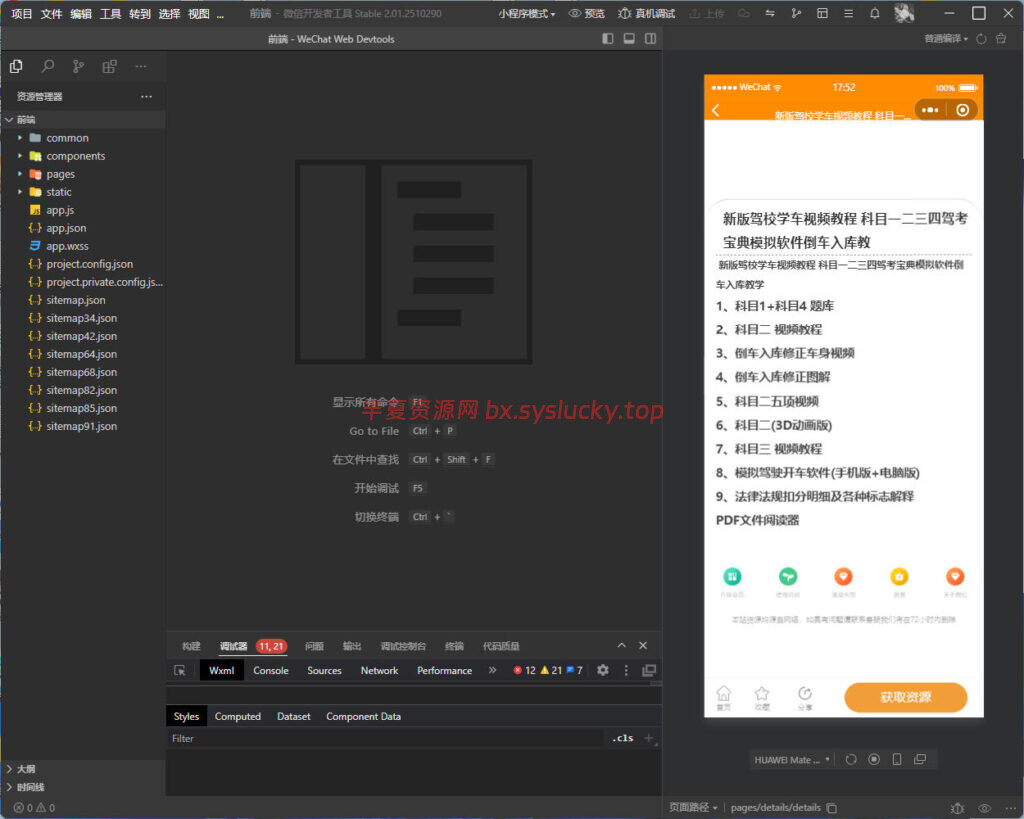The width and height of the screenshot is (1024, 819).
Task: Toggle the .cls class editor in Styles
Action: coord(622,738)
